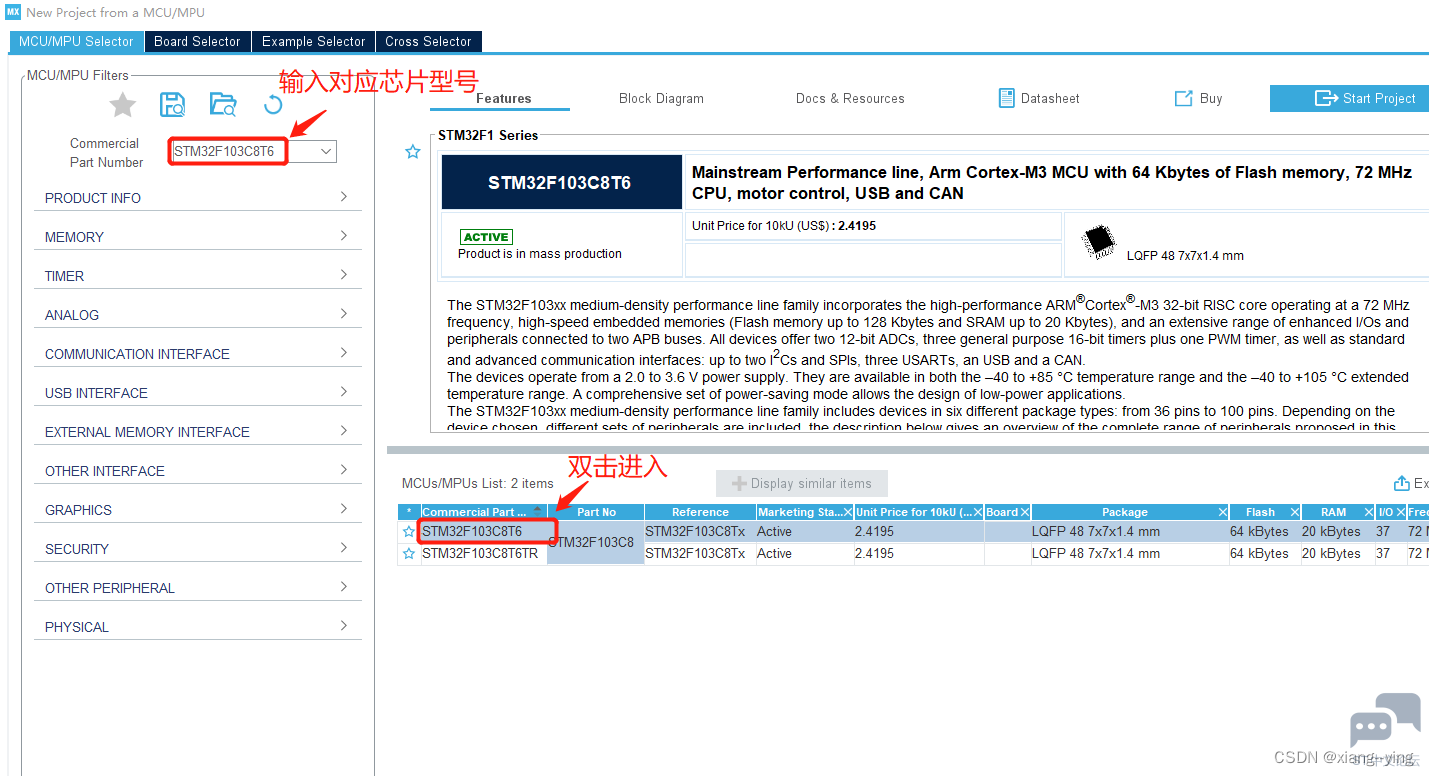Remove the I/O column via its X
The width and height of the screenshot is (1429, 776).
1401,512
